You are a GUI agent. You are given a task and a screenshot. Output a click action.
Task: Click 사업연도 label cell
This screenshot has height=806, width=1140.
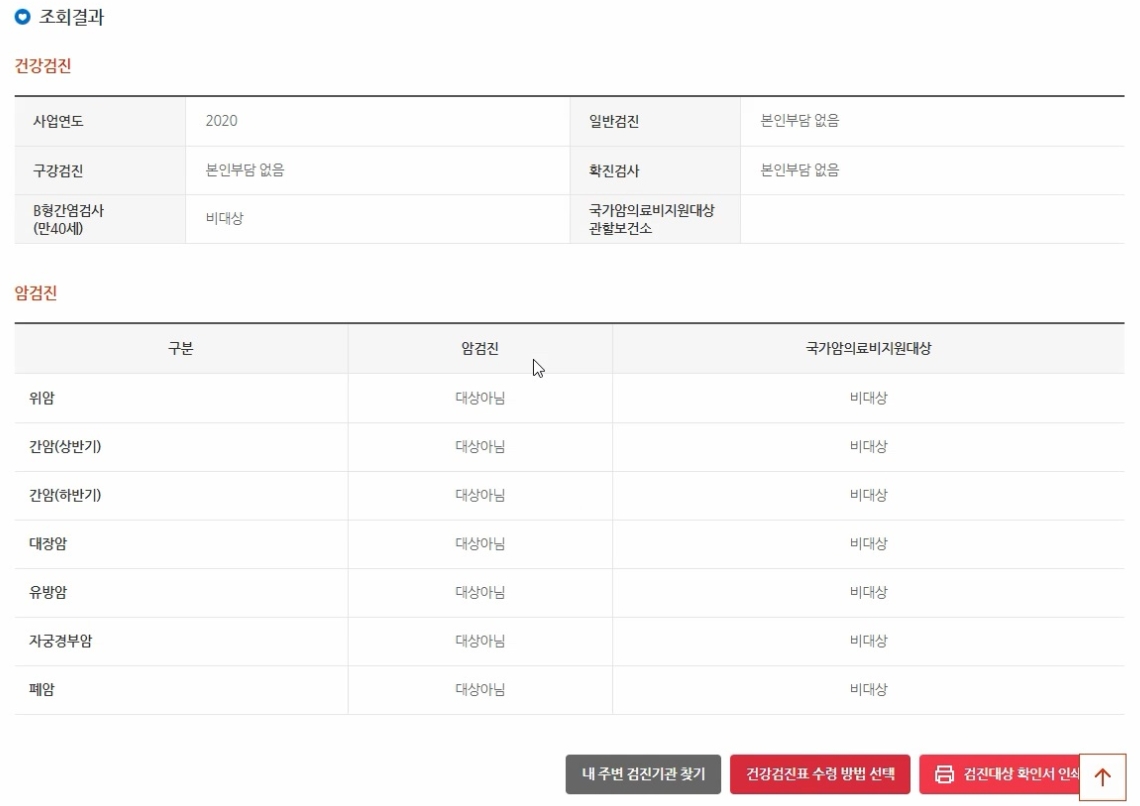coord(100,121)
